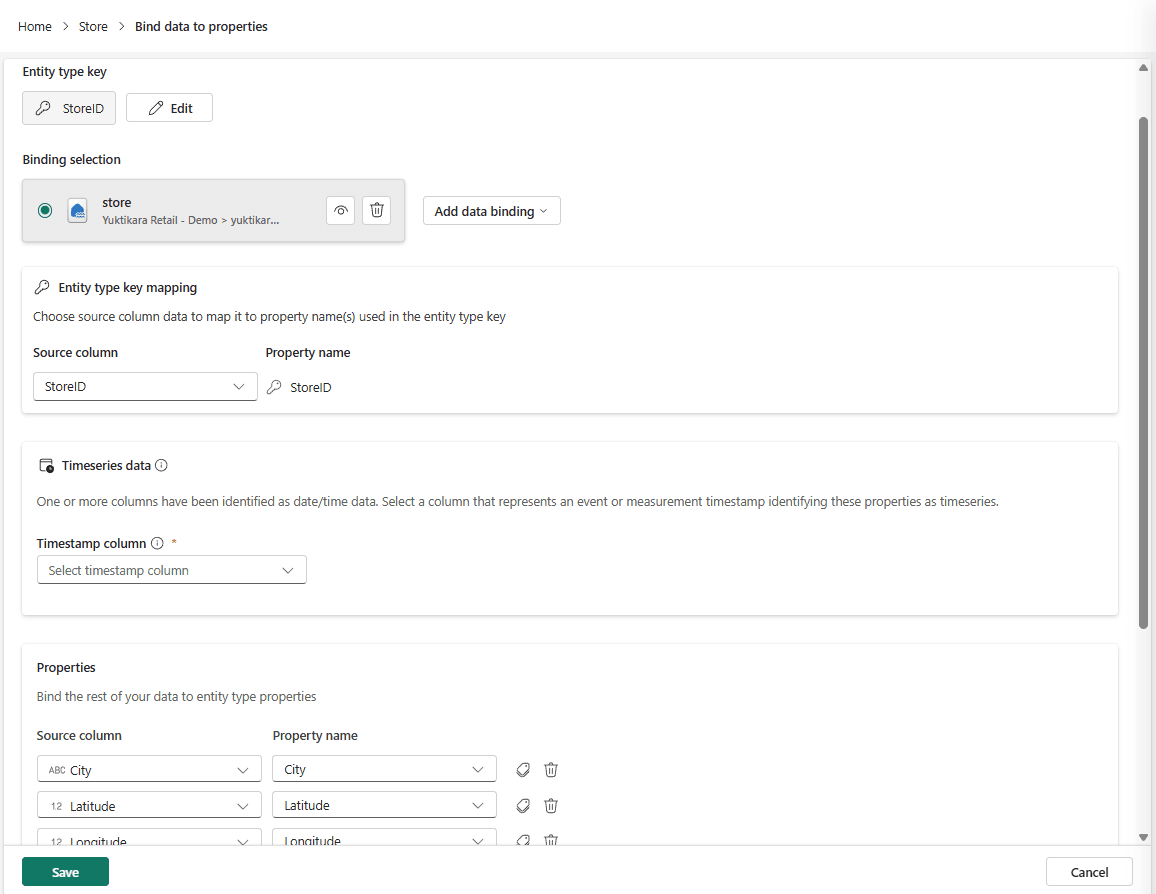The width and height of the screenshot is (1156, 894).
Task: Click the key icon next to StoreID property name
Action: coord(274,387)
